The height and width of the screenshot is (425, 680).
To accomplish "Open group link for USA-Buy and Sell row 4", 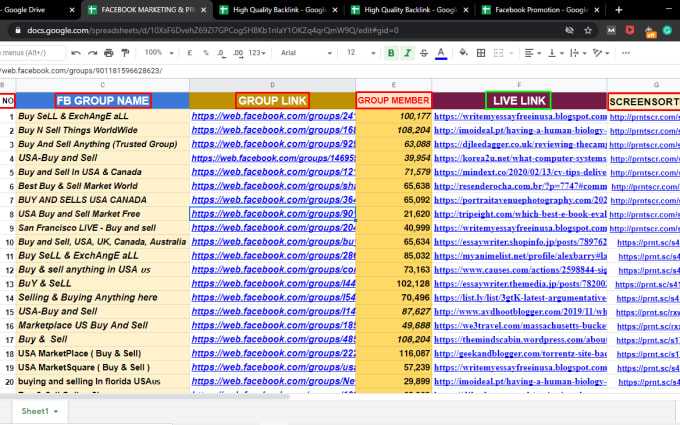I will (x=273, y=158).
